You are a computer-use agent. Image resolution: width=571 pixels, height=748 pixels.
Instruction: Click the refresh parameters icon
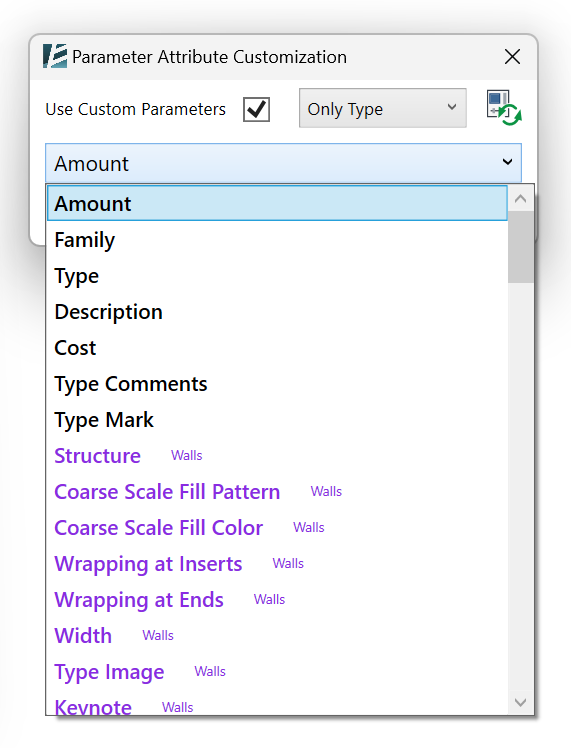click(504, 108)
